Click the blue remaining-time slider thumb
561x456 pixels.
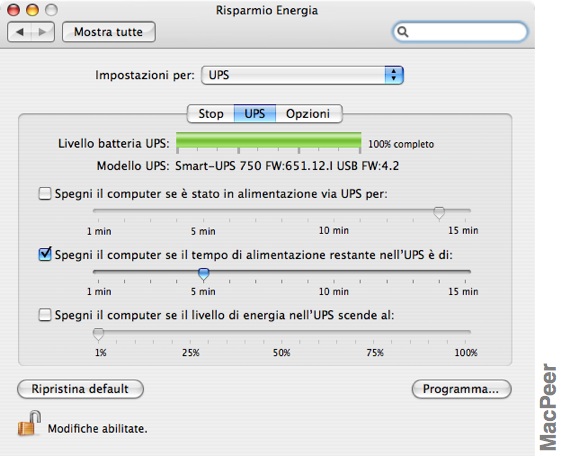(204, 274)
